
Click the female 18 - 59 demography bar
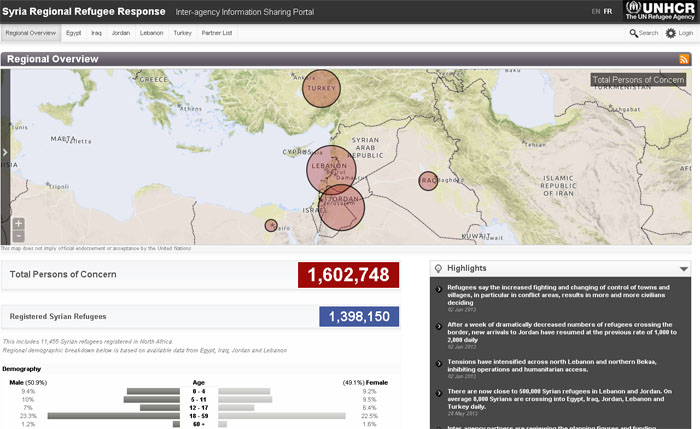click(x=282, y=416)
